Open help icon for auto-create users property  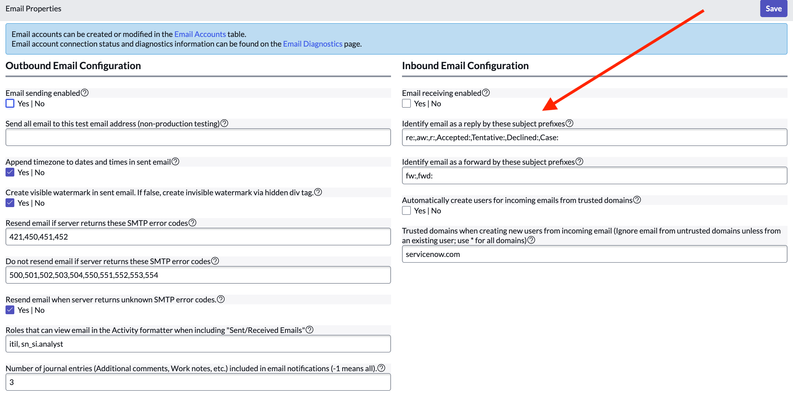coord(637,200)
